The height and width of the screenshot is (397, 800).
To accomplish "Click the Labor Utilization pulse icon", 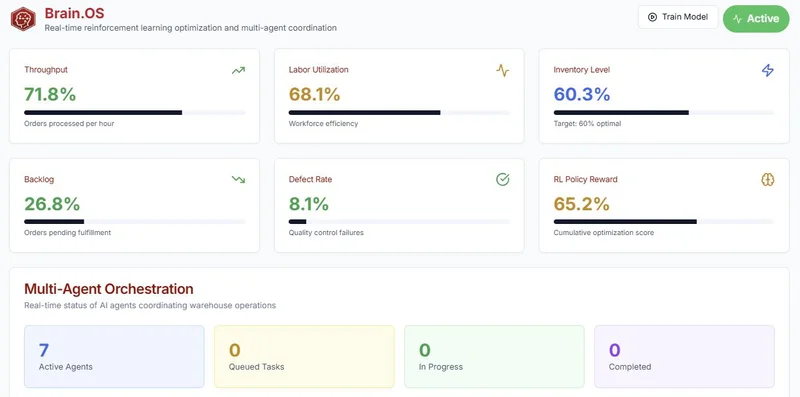I will click(x=503, y=70).
